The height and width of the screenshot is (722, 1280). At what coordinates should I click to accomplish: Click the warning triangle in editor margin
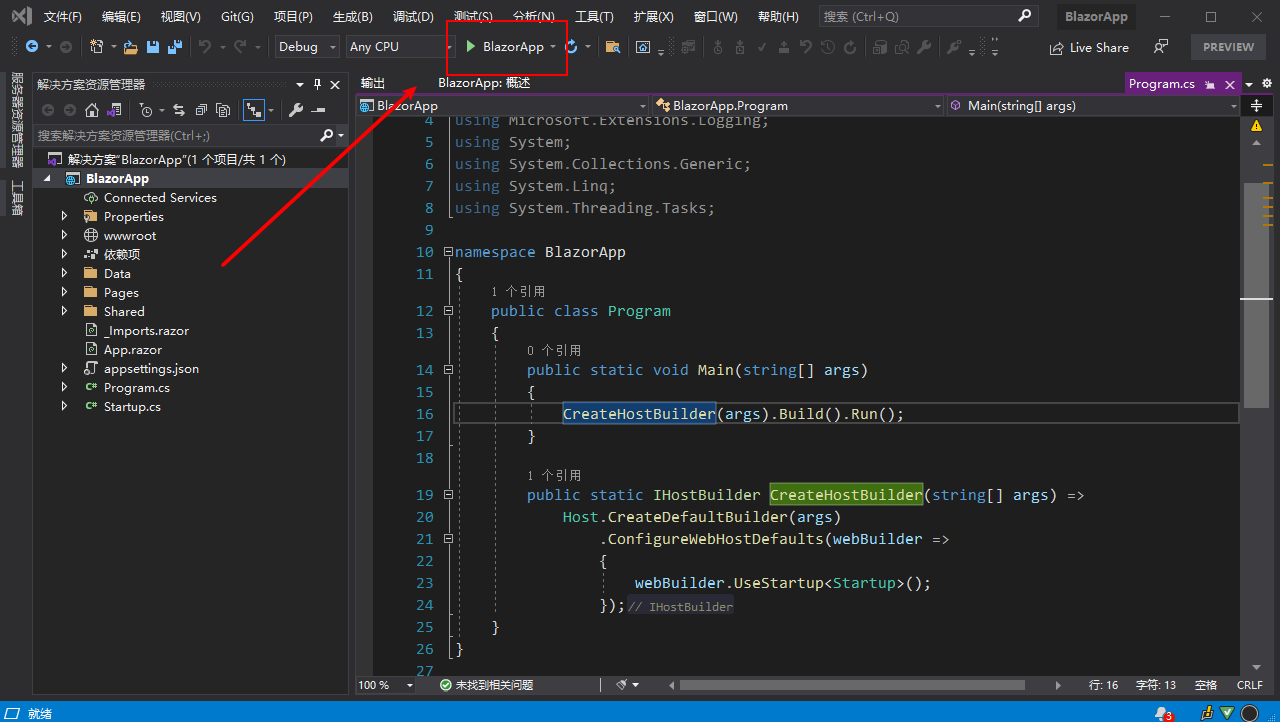click(x=1257, y=126)
